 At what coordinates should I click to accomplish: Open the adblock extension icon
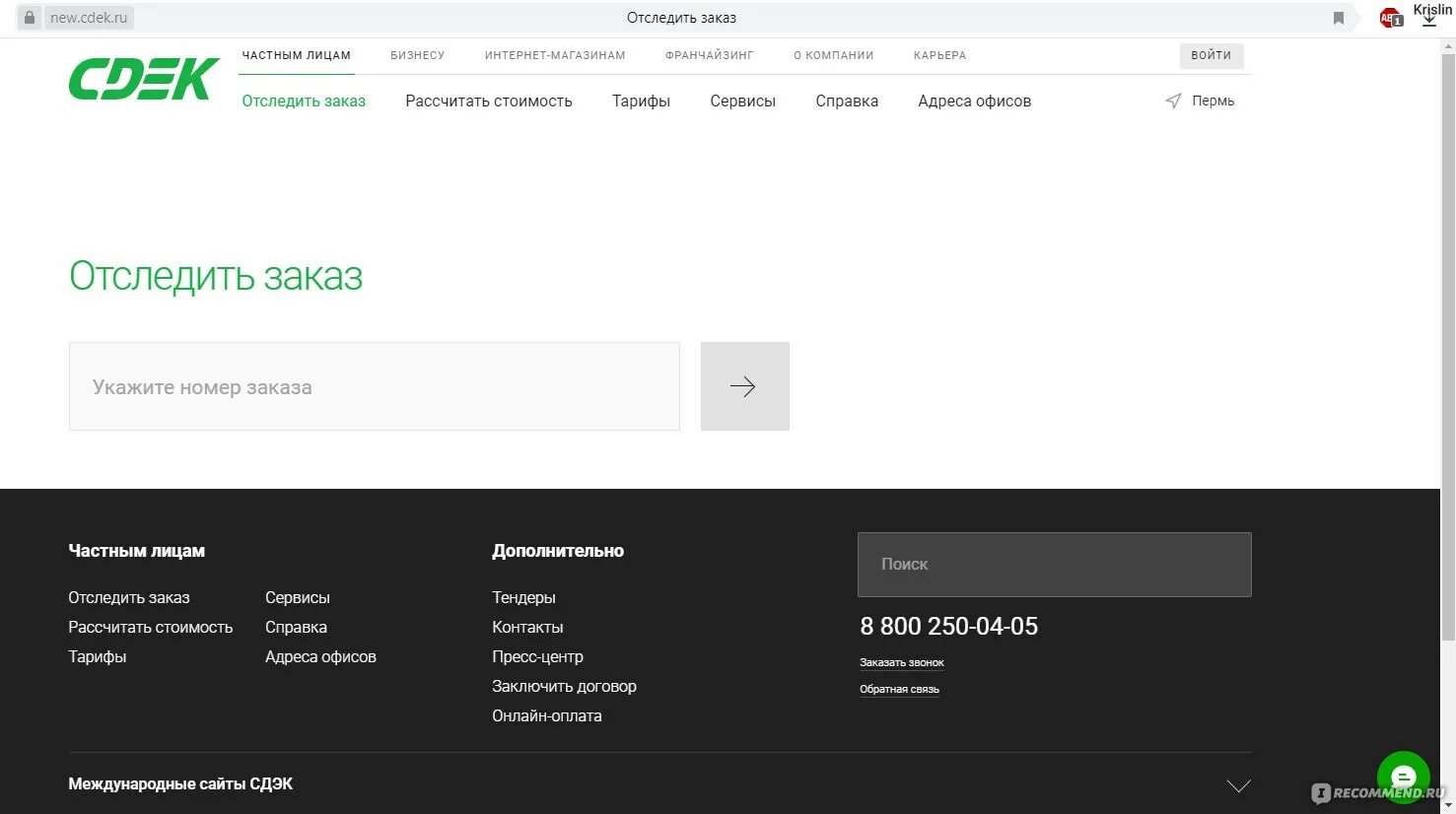pos(1391,18)
